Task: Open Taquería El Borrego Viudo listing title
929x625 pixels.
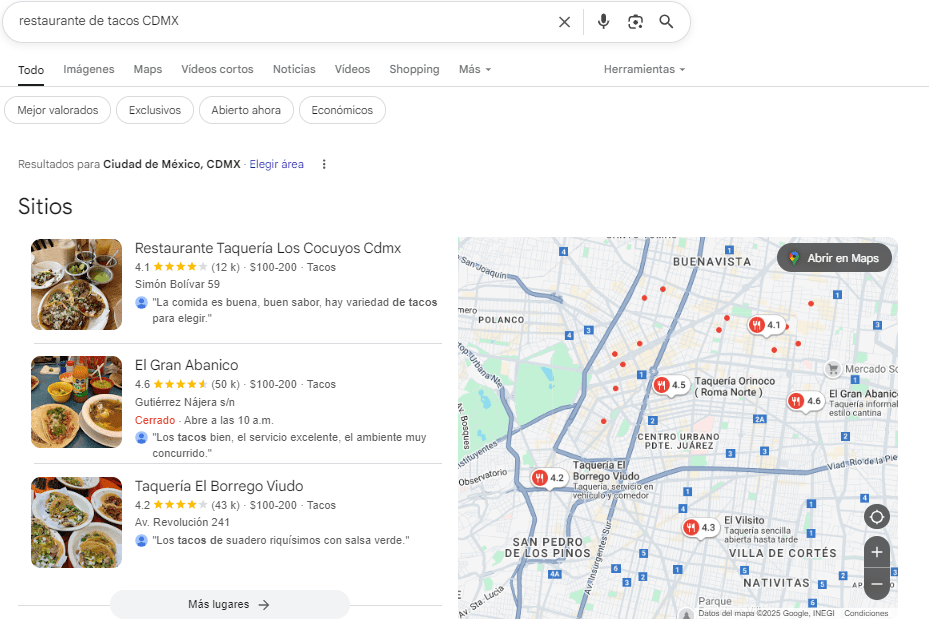Action: pyautogui.click(x=219, y=486)
